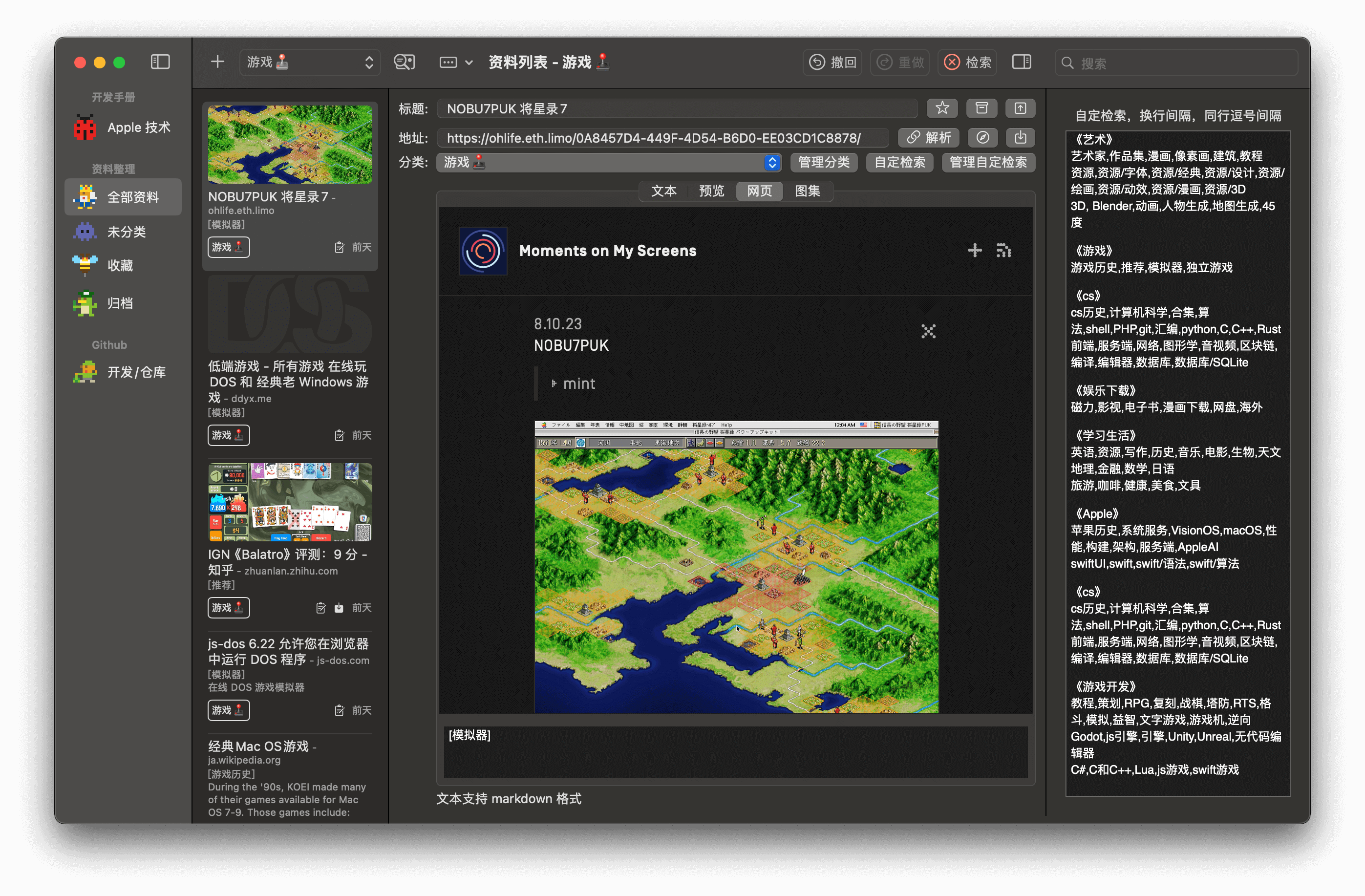The image size is (1365, 896).
Task: Click note icon on the Balatro card
Action: click(320, 607)
